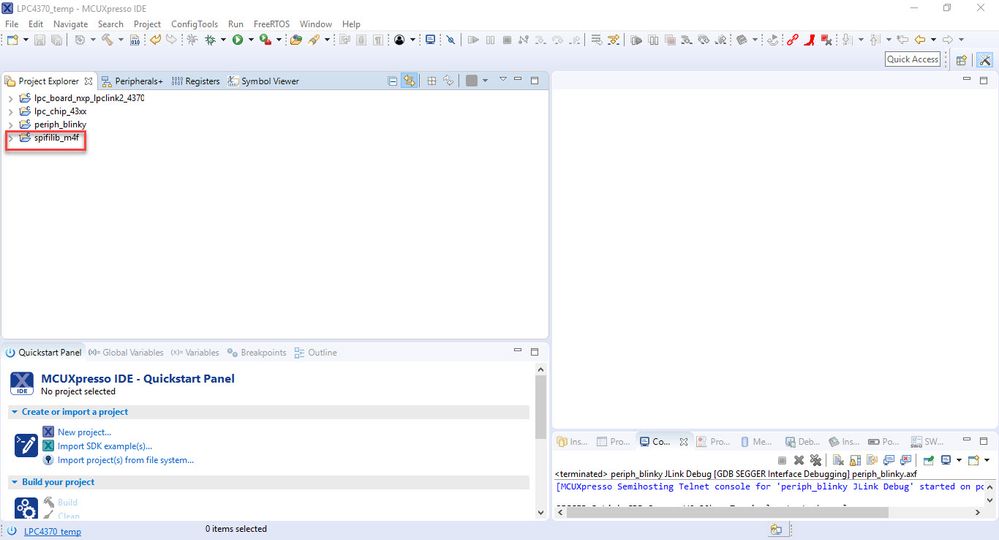The height and width of the screenshot is (540, 999).
Task: Open the Navigate menu
Action: click(x=70, y=24)
